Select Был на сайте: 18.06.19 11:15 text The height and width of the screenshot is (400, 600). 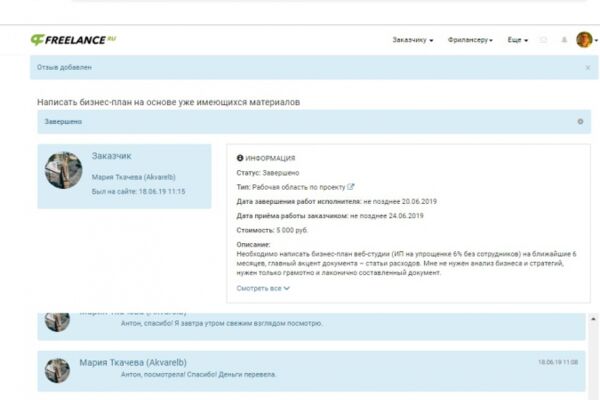pyautogui.click(x=138, y=191)
